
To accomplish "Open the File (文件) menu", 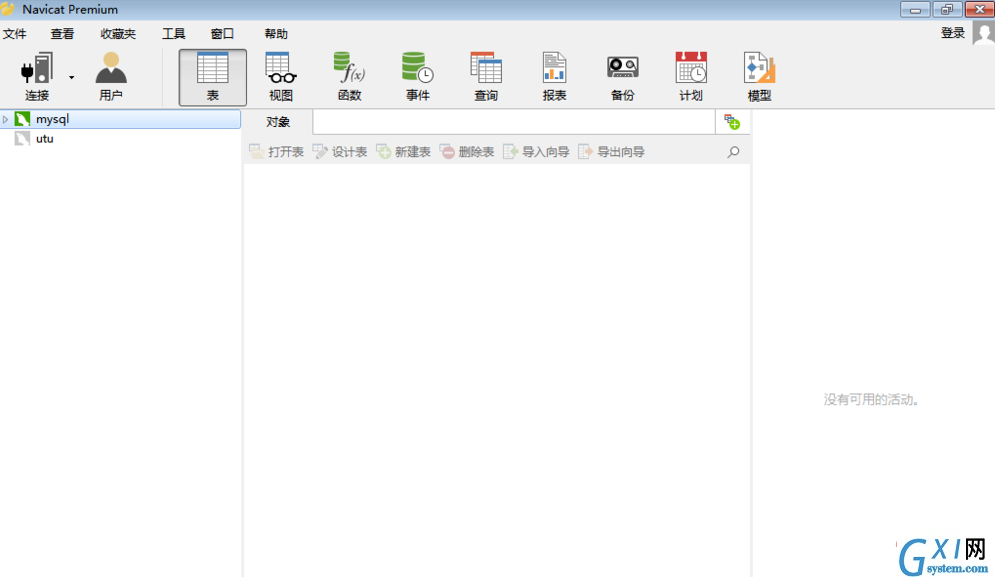I will 15,34.
